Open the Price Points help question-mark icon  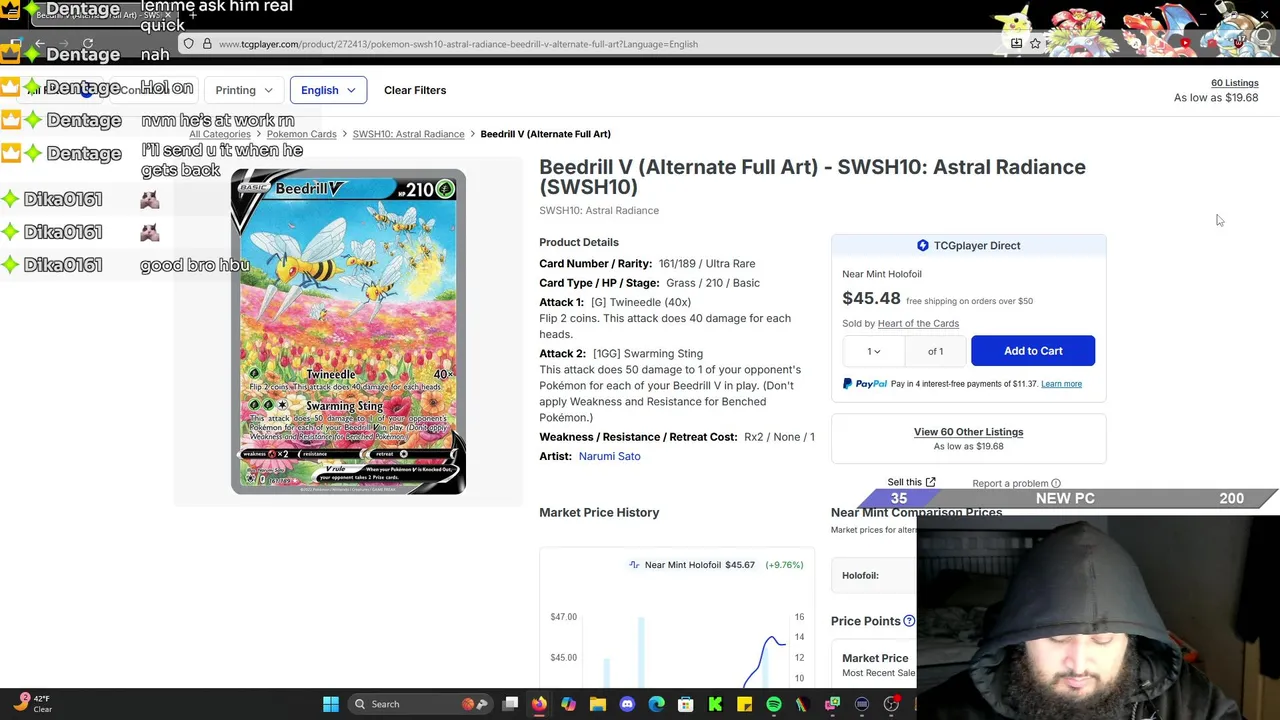[x=909, y=621]
